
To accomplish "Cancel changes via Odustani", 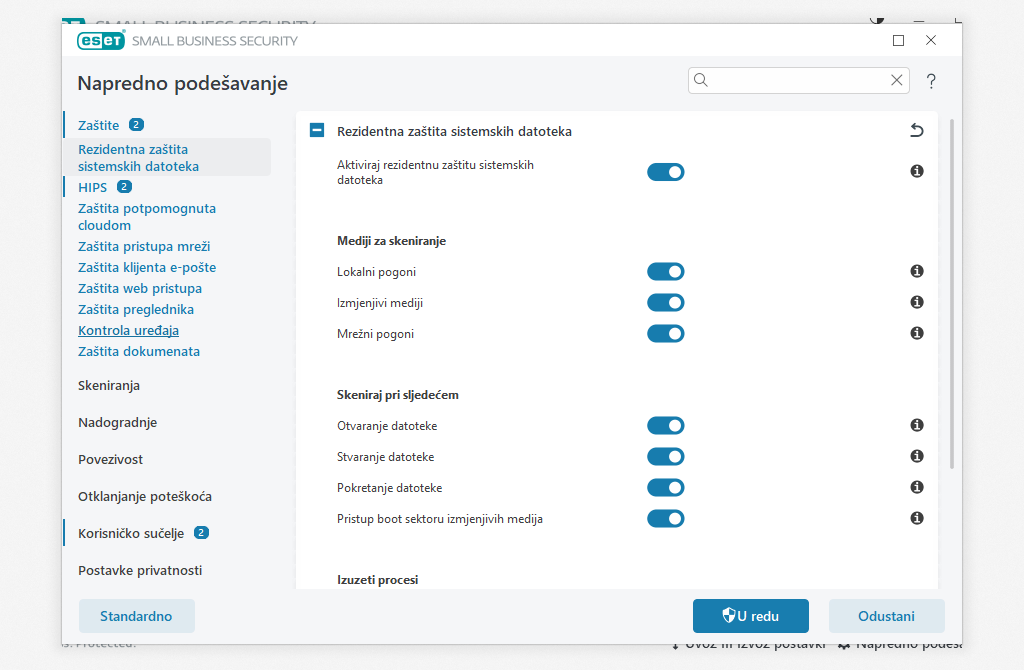I will [886, 616].
